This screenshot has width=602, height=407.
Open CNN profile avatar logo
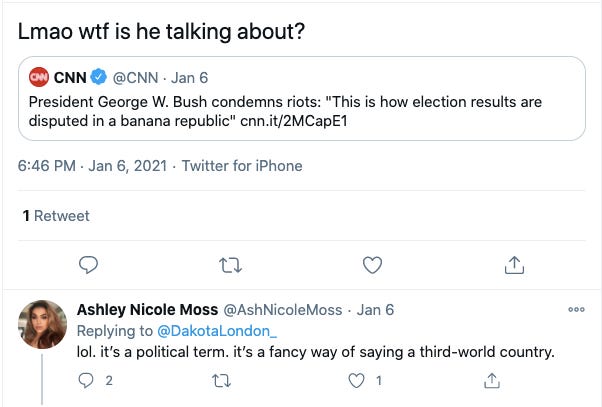39,76
